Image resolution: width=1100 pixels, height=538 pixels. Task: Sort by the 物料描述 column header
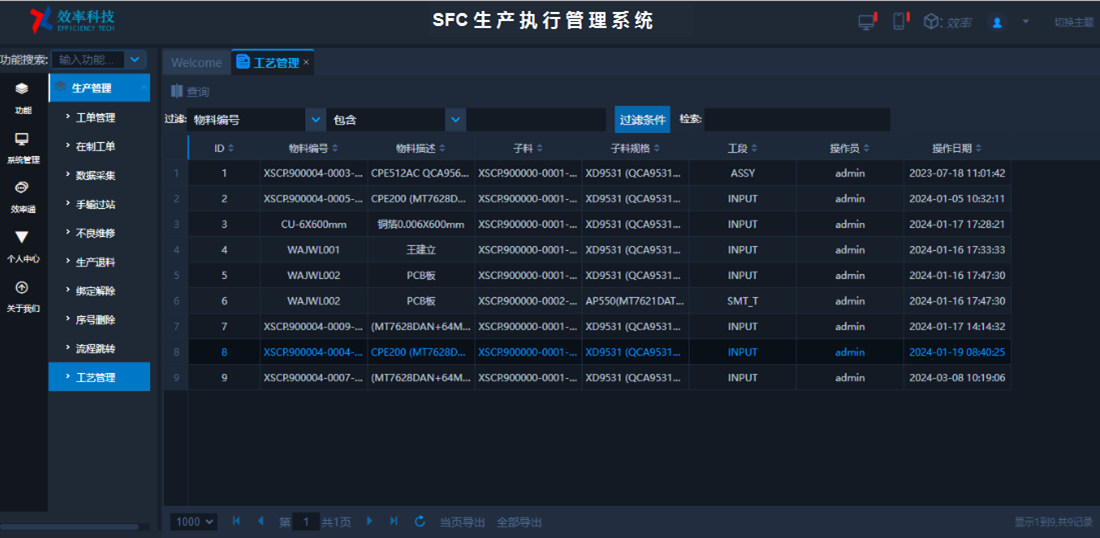[x=421, y=148]
